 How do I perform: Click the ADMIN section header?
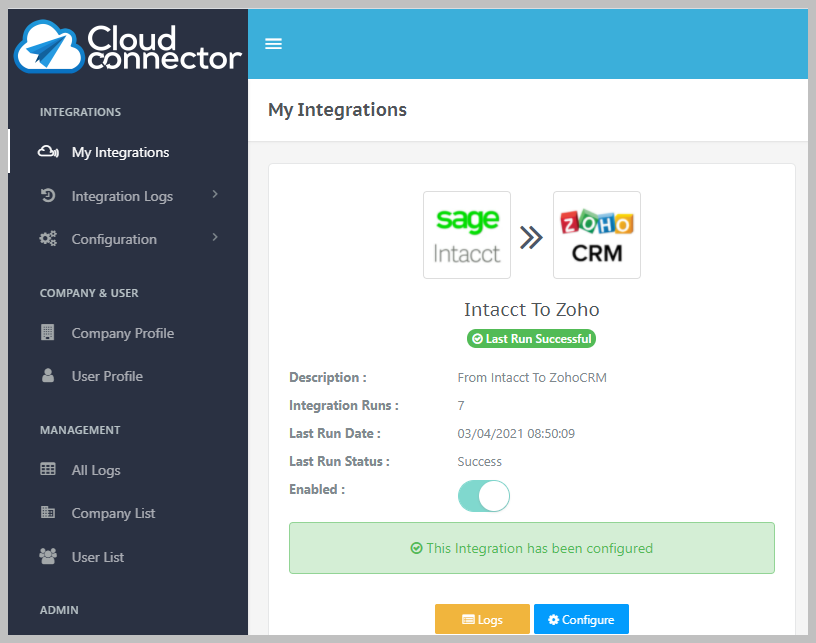click(x=59, y=610)
